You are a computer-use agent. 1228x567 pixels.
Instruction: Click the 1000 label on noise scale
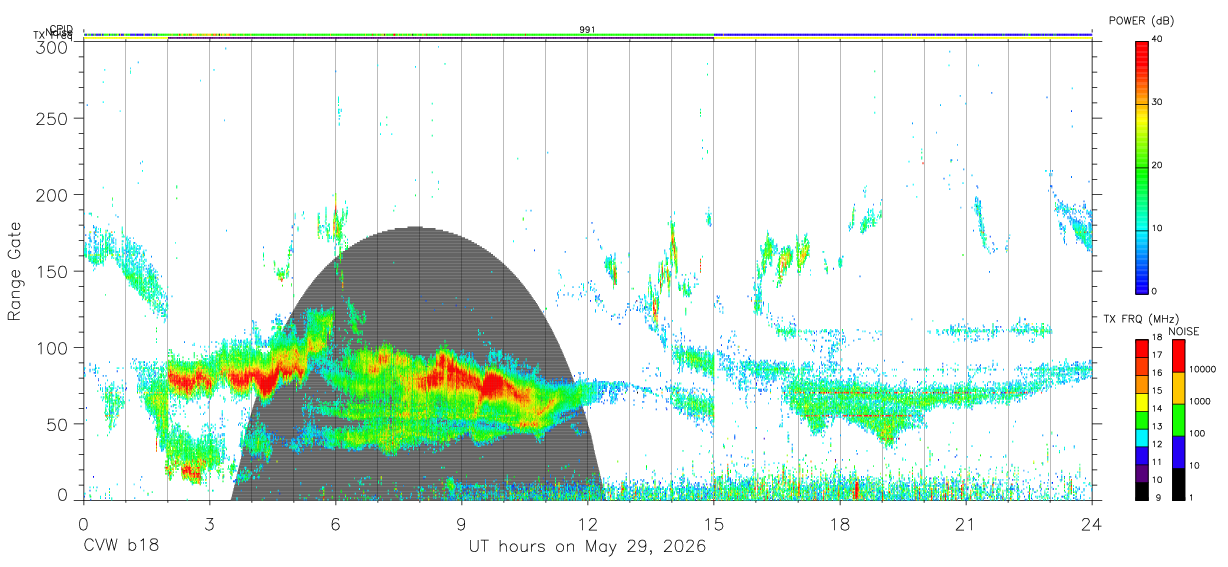[x=1199, y=403]
